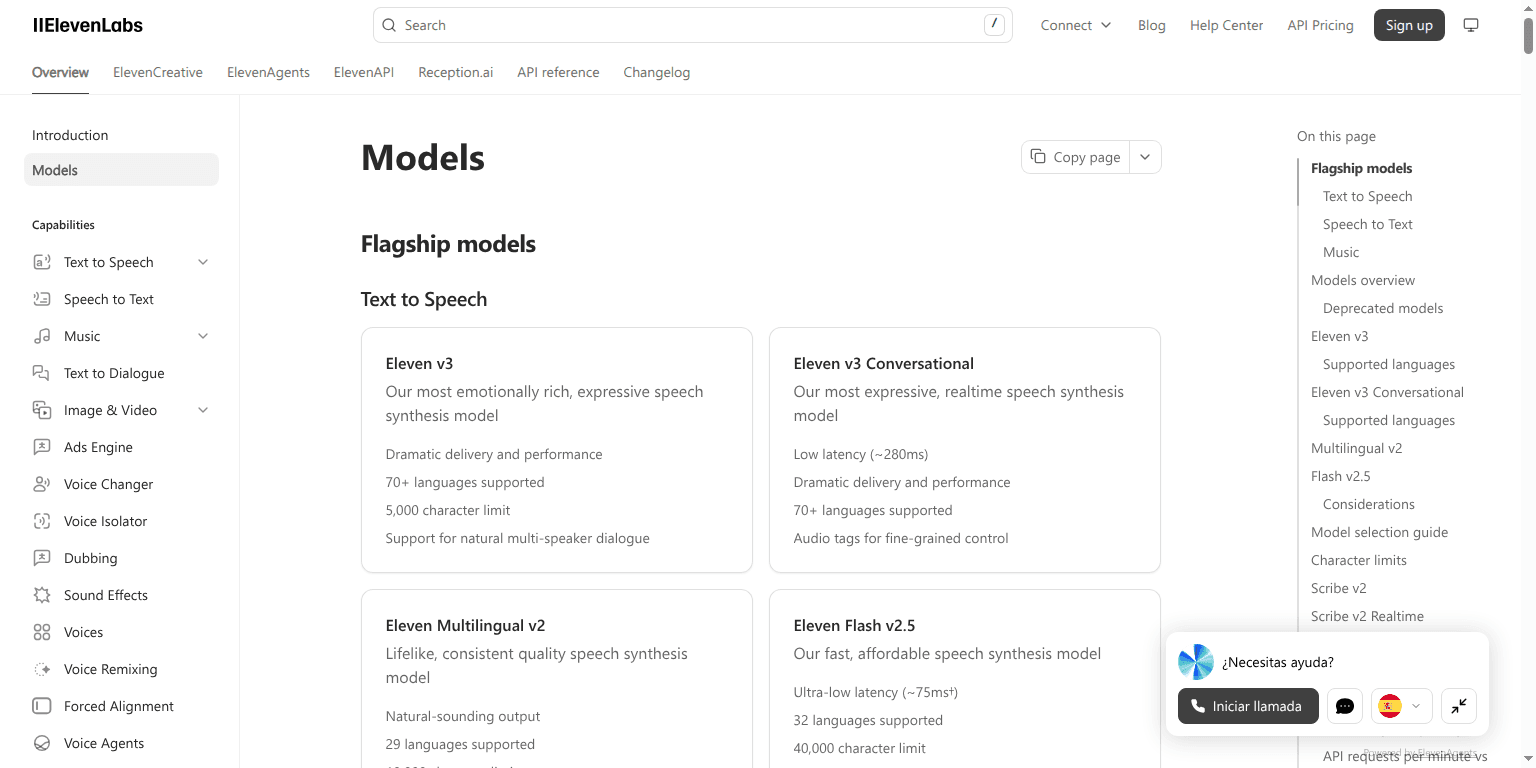1536x768 pixels.
Task: Open the Spanish flag language selector
Action: [x=1402, y=706]
